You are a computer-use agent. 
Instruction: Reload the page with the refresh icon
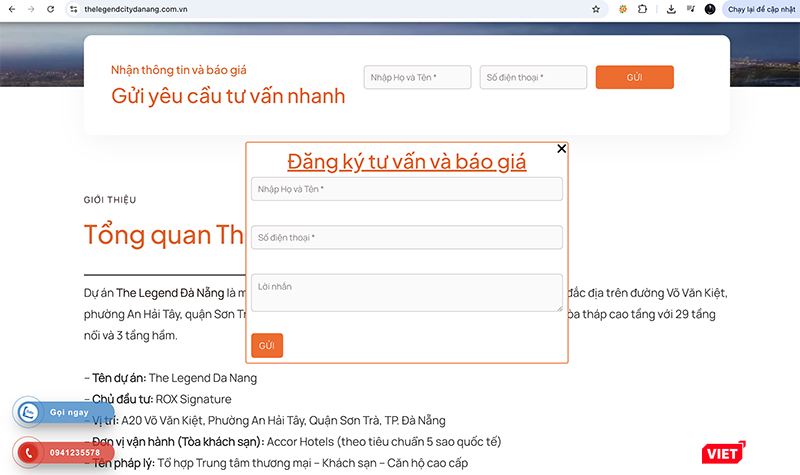(52, 9)
